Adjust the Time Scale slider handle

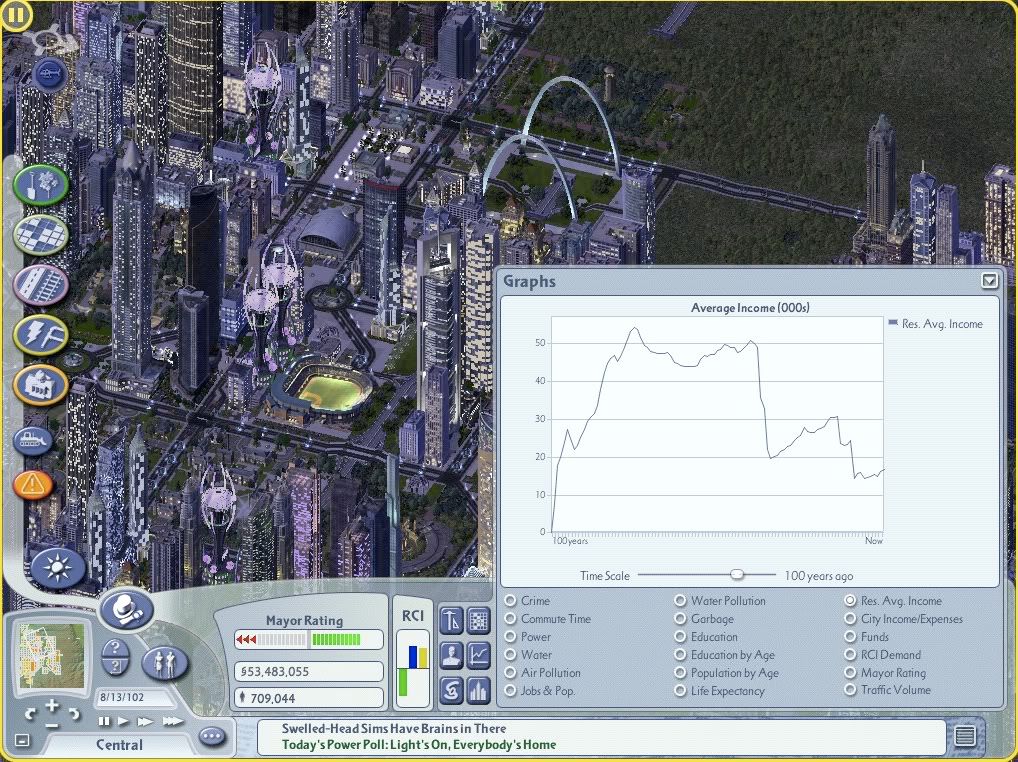click(737, 574)
